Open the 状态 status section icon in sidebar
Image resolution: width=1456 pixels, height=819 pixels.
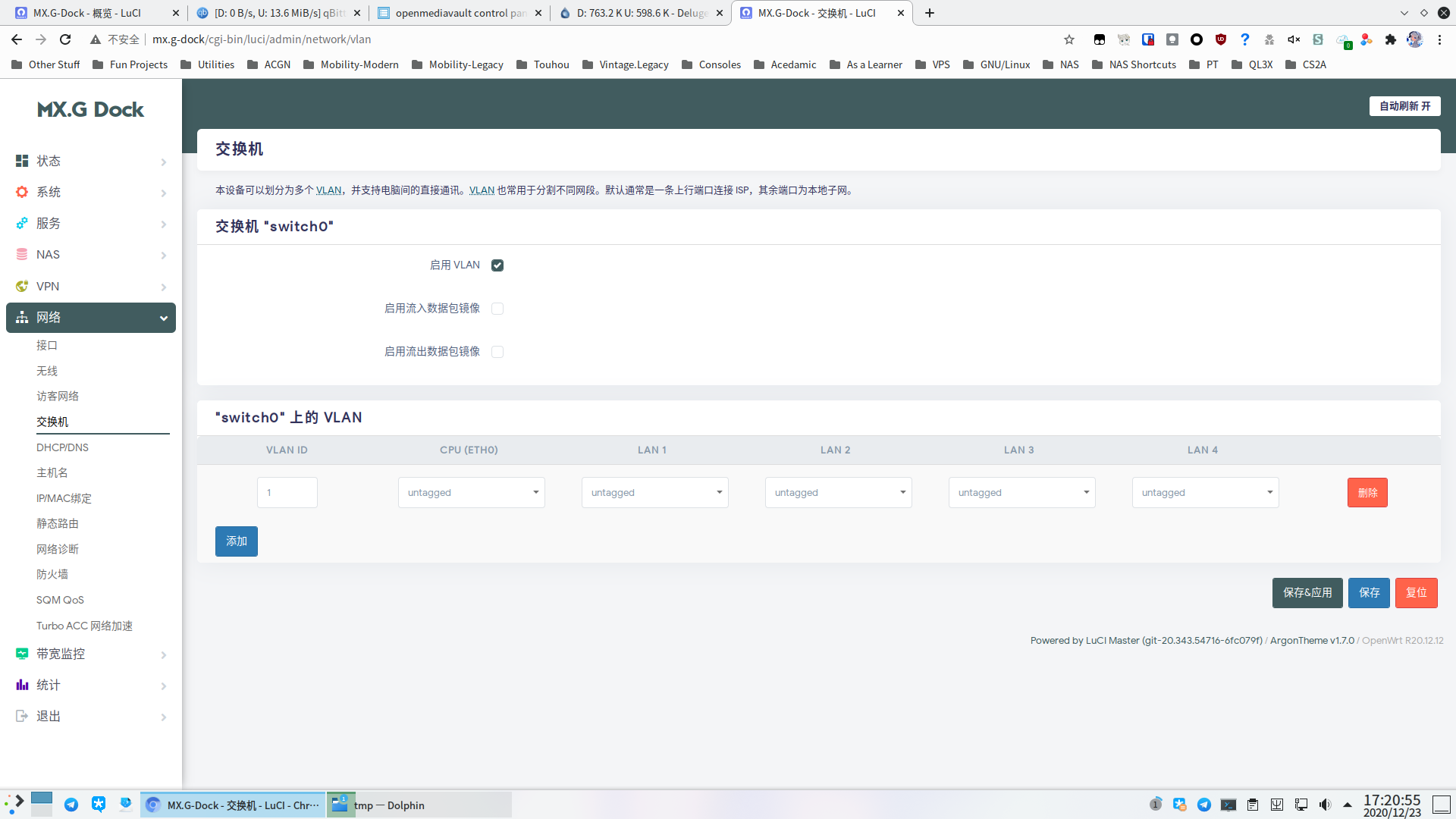point(21,161)
